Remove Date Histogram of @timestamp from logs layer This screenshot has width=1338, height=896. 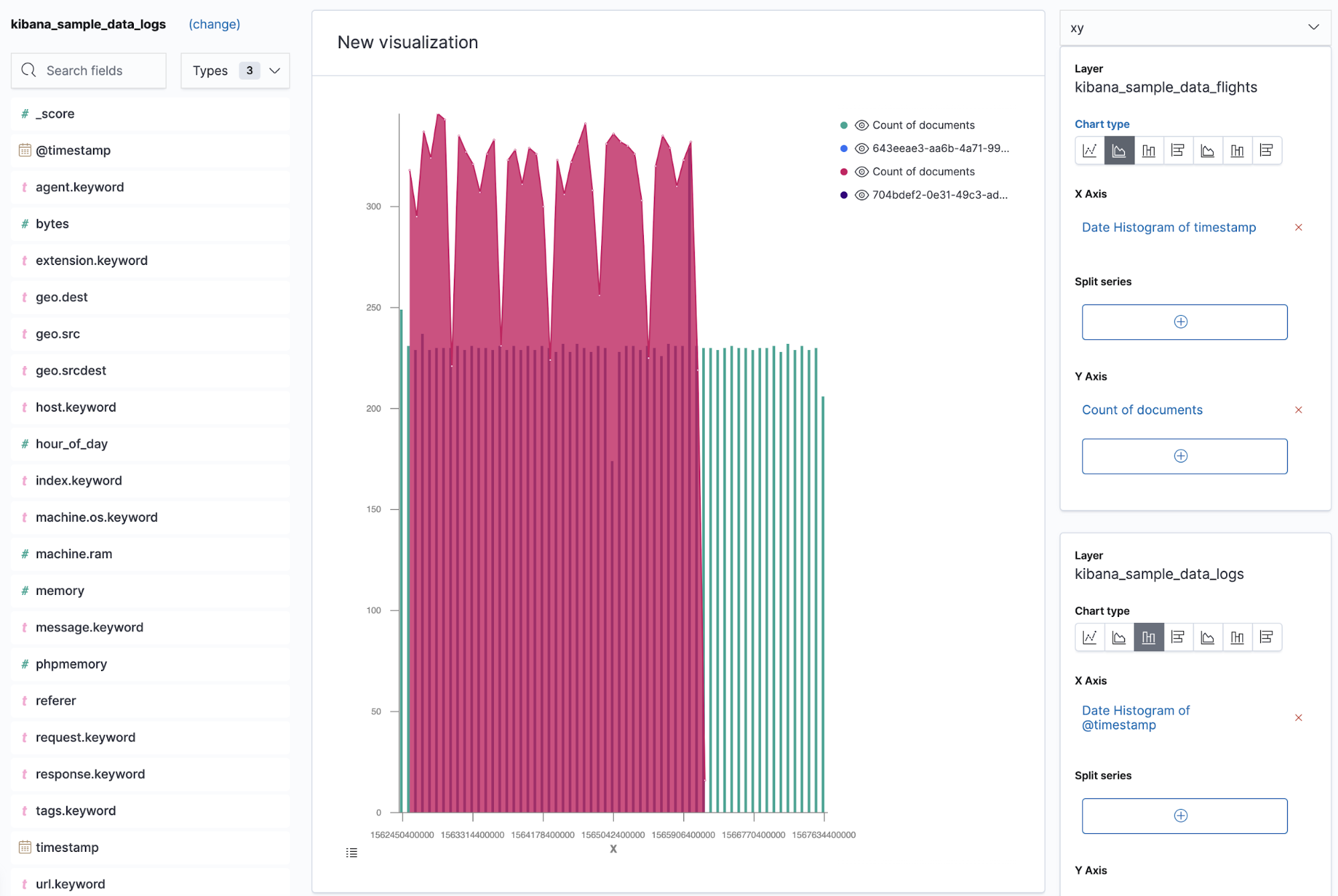1299,718
